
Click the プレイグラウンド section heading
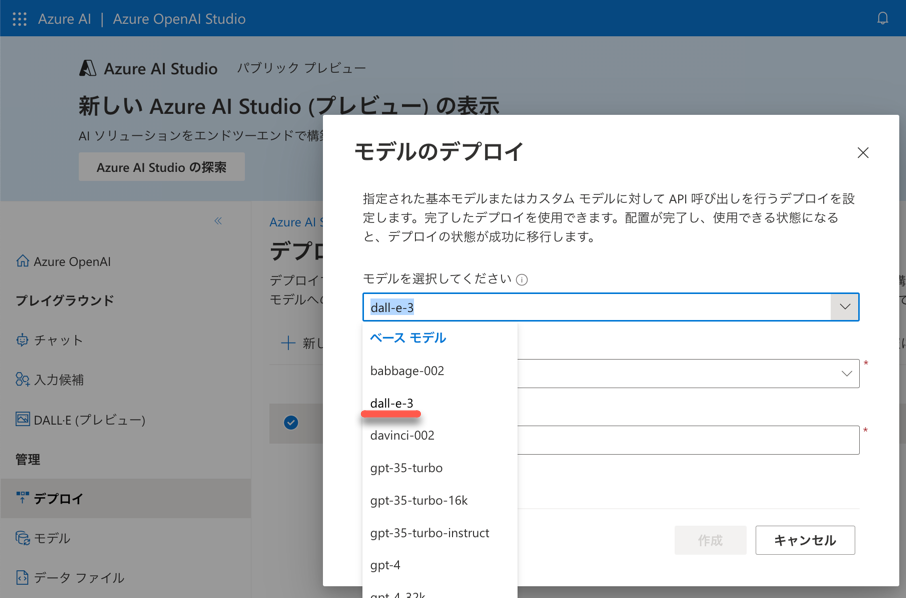point(65,300)
